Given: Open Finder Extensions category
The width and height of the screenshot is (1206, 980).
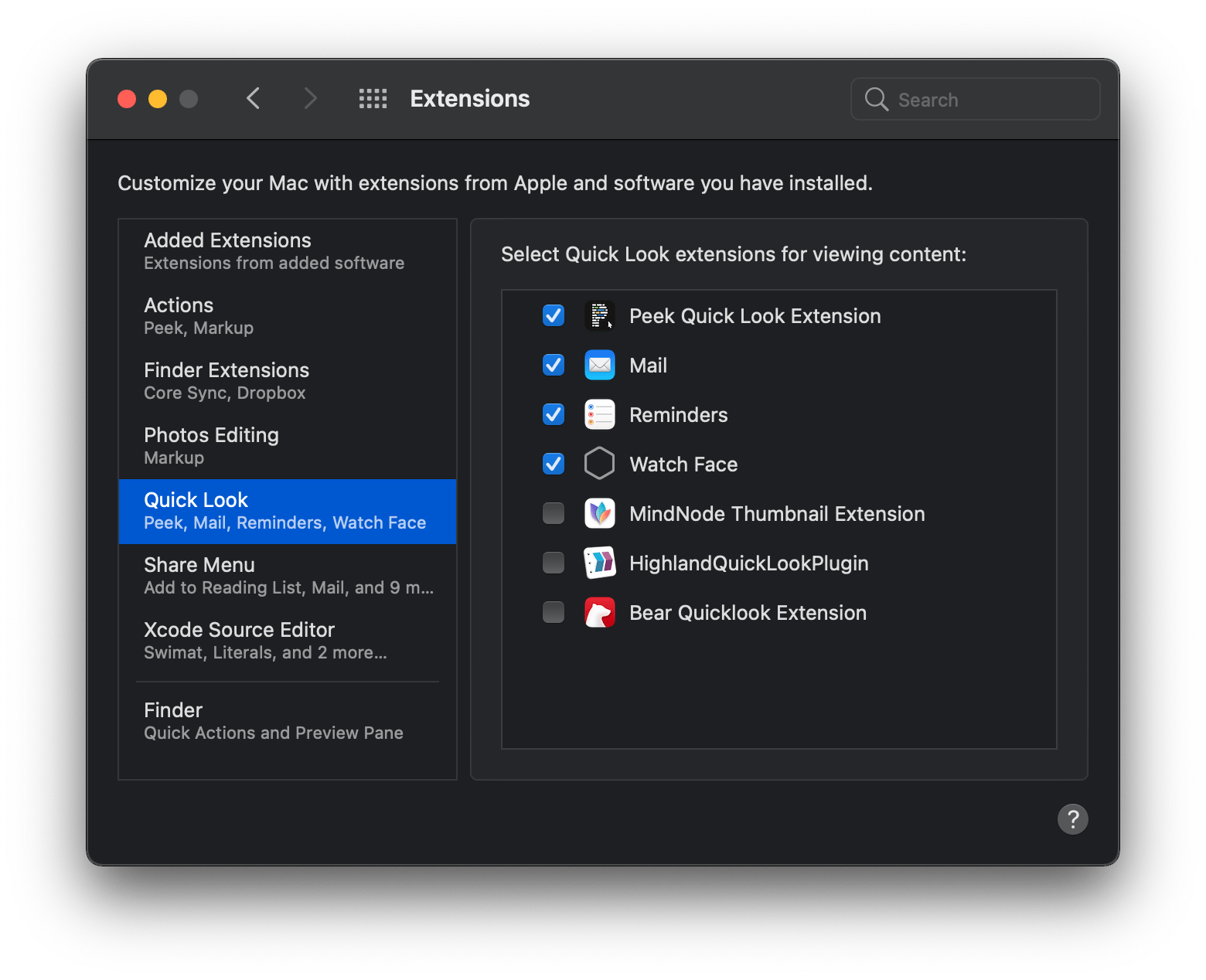Looking at the screenshot, I should [x=288, y=381].
